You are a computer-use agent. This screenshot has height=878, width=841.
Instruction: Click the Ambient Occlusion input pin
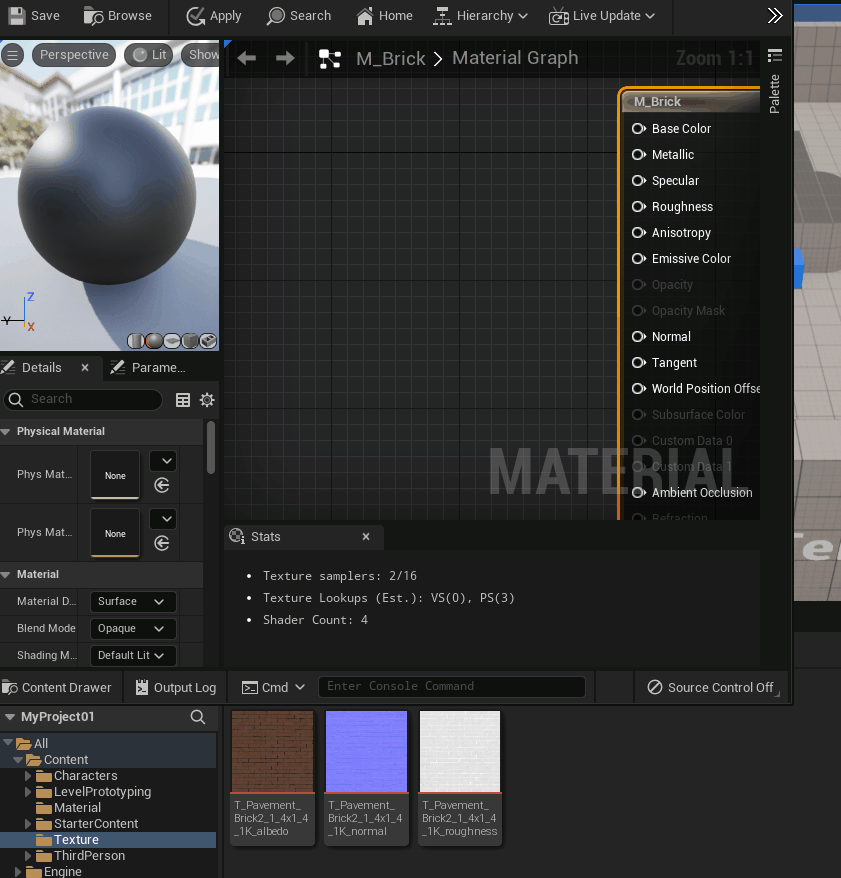[639, 493]
